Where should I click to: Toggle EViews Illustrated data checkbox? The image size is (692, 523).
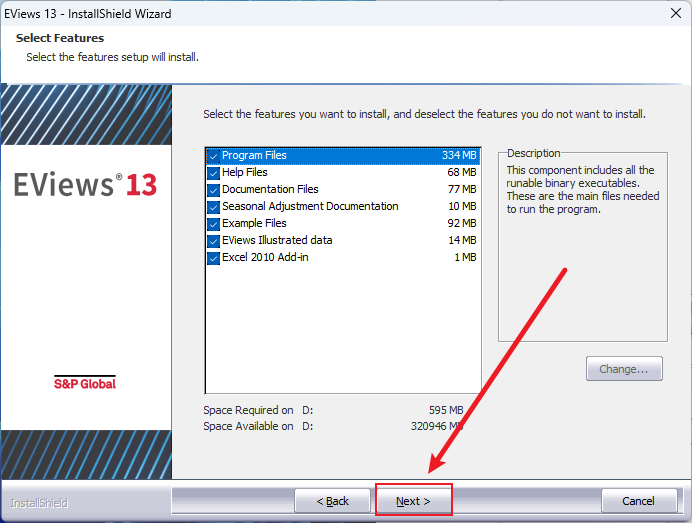point(214,241)
